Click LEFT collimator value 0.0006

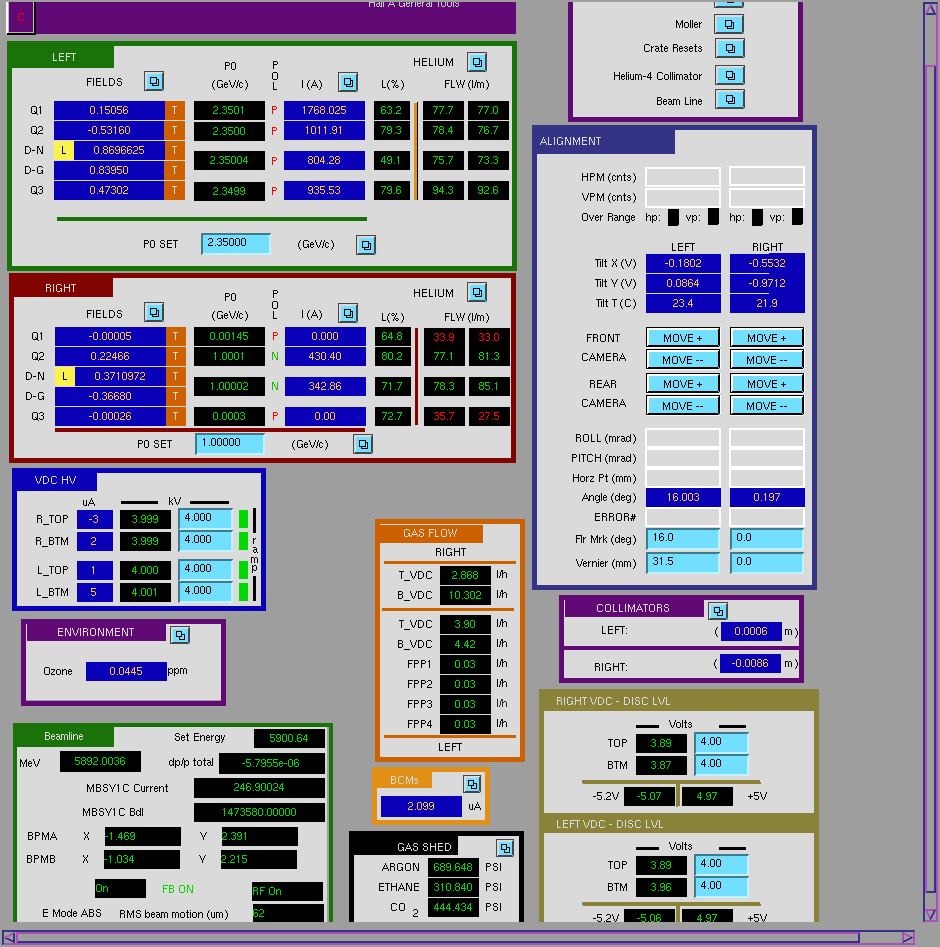coord(751,631)
